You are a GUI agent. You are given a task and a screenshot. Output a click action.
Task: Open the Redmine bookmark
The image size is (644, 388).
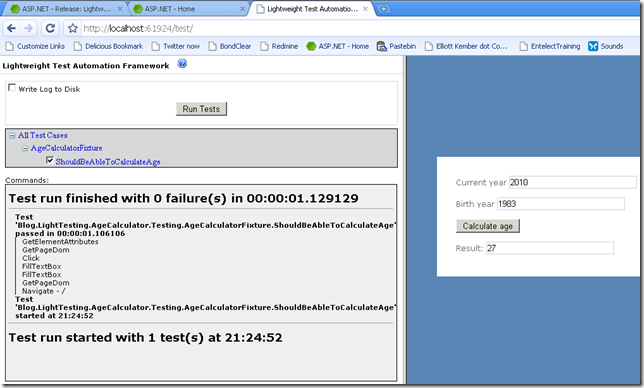tap(279, 46)
